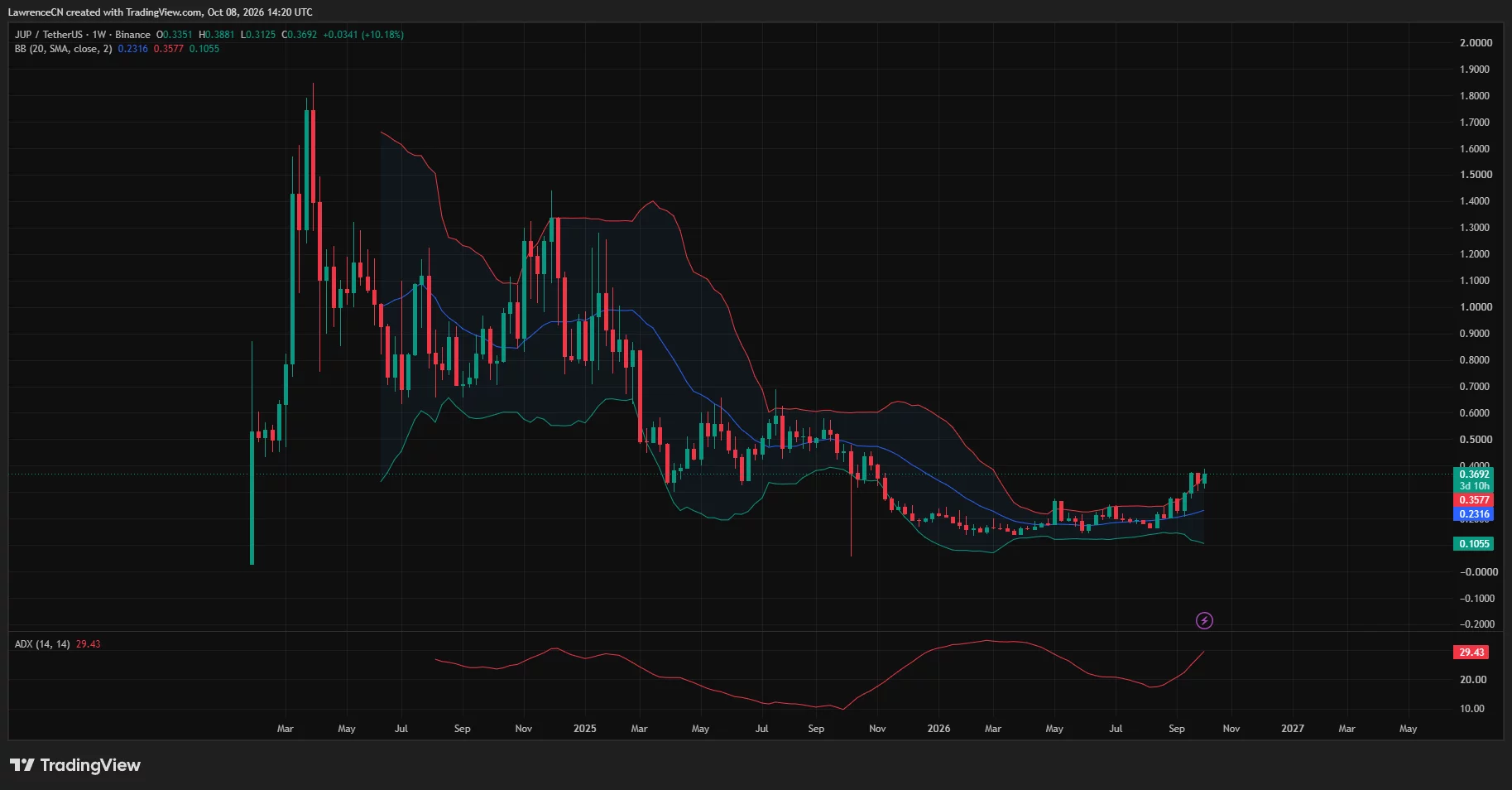1512x790 pixels.
Task: Click the red 29.43 ADX value tag
Action: [x=1471, y=653]
